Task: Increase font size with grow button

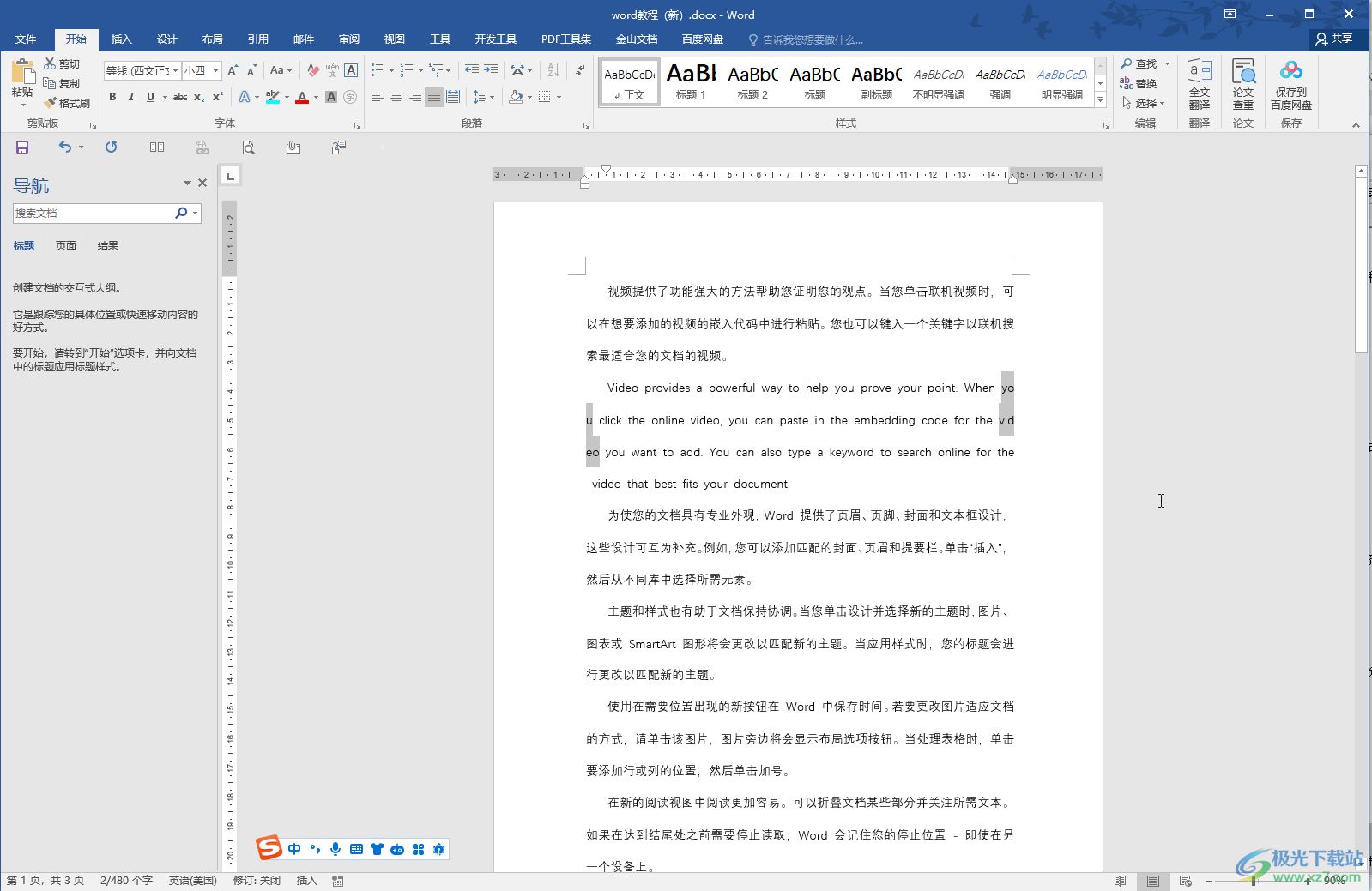Action: (233, 70)
